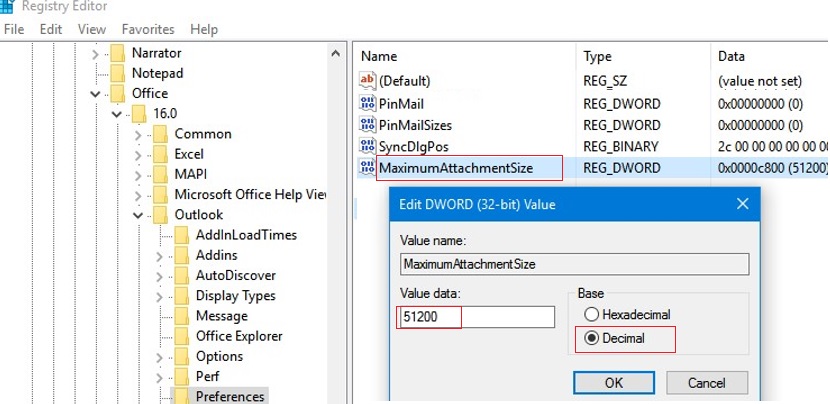Open the Edit menu
The width and height of the screenshot is (830, 404).
[50, 29]
